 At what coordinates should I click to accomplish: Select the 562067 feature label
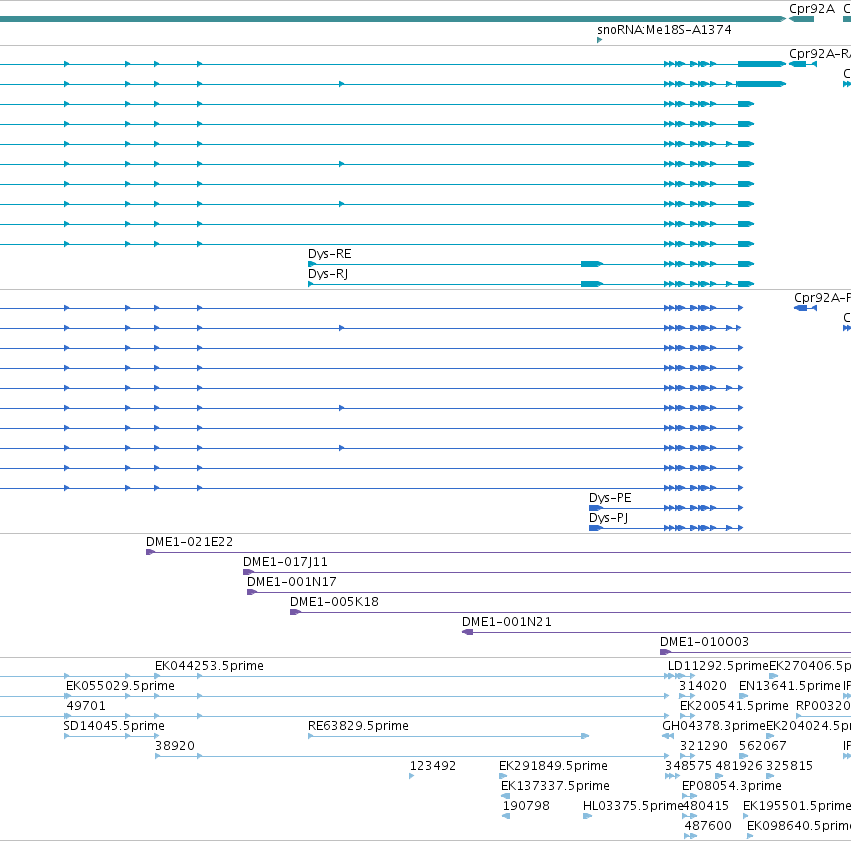click(763, 746)
